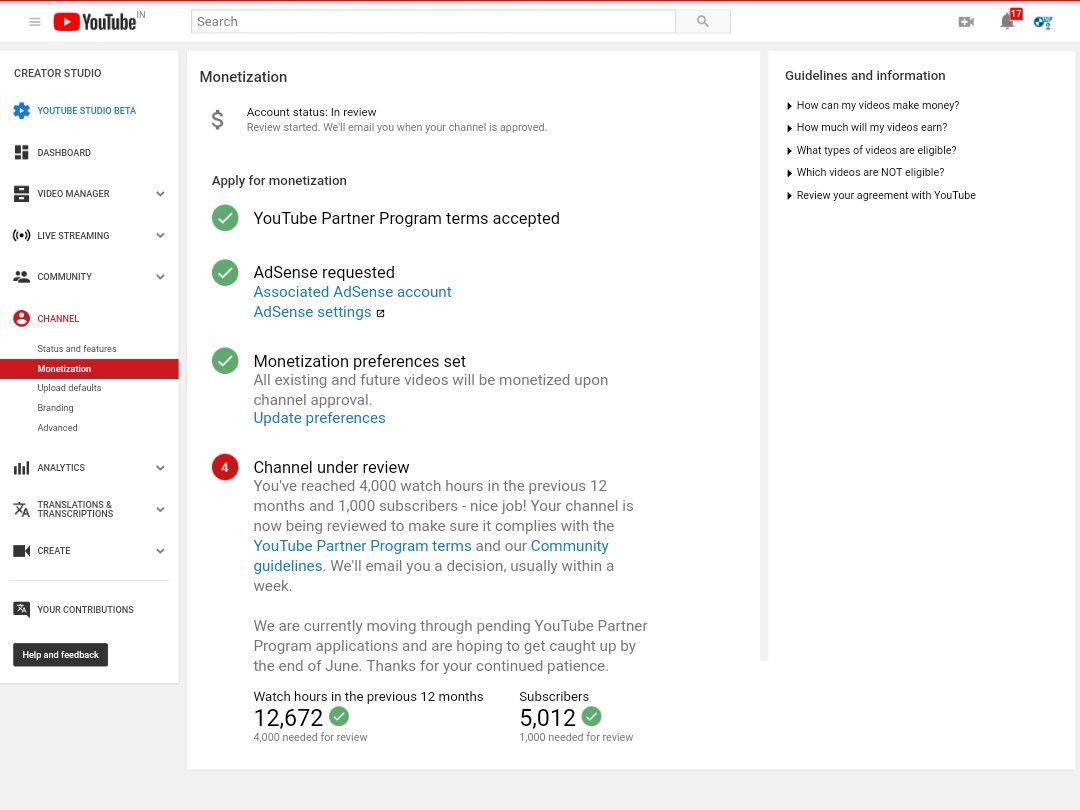The width and height of the screenshot is (1080, 810).
Task: Click the Channel person icon
Action: [21, 318]
